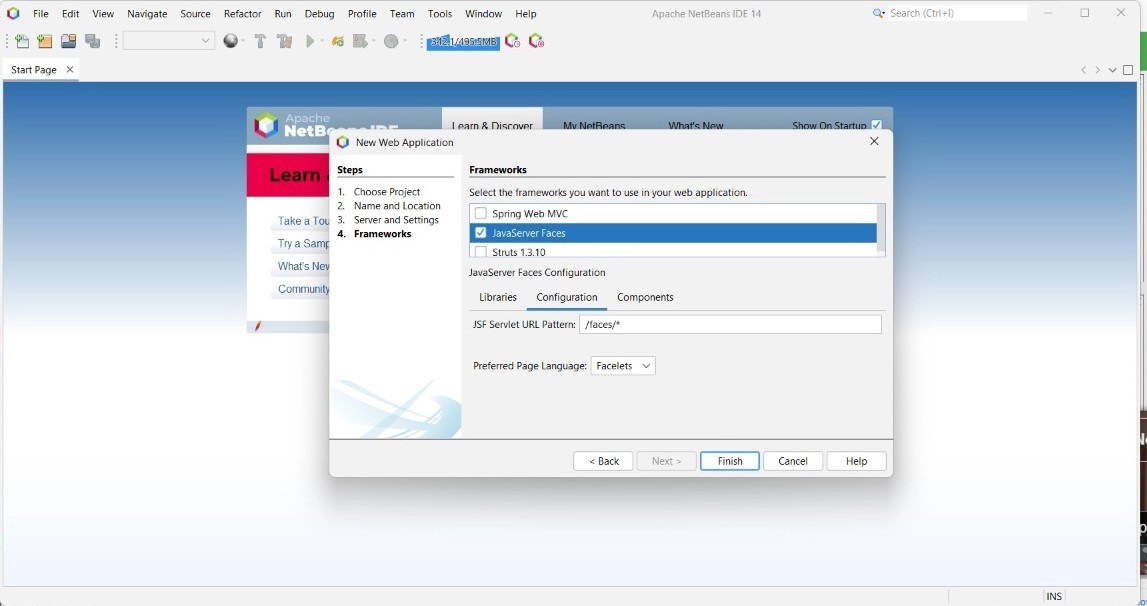Viewport: 1147px width, 606px height.
Task: Open the editor tab list dropdown arrow
Action: coord(1112,69)
